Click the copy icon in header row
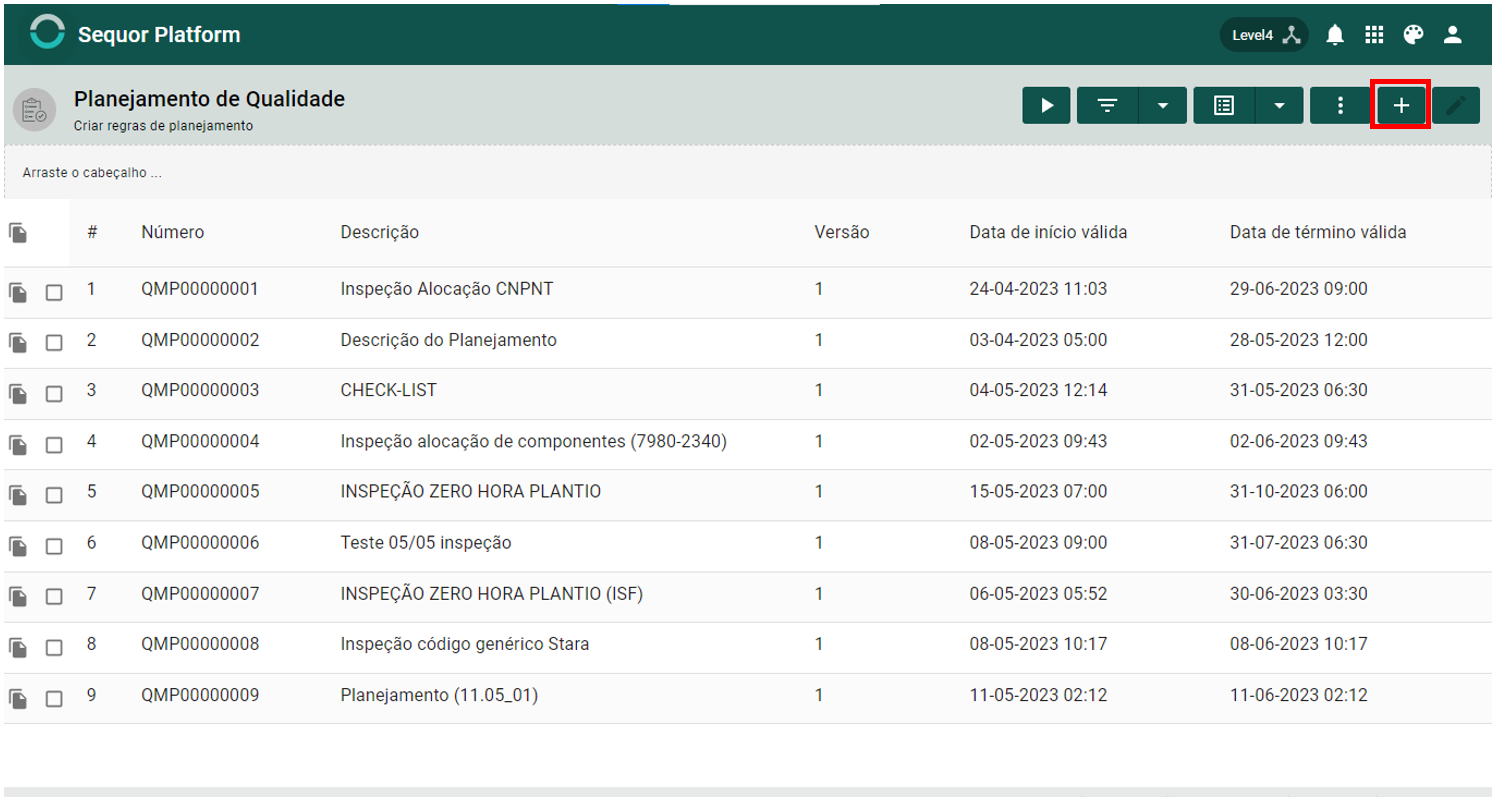Image resolution: width=1501 pixels, height=804 pixels. [x=18, y=233]
